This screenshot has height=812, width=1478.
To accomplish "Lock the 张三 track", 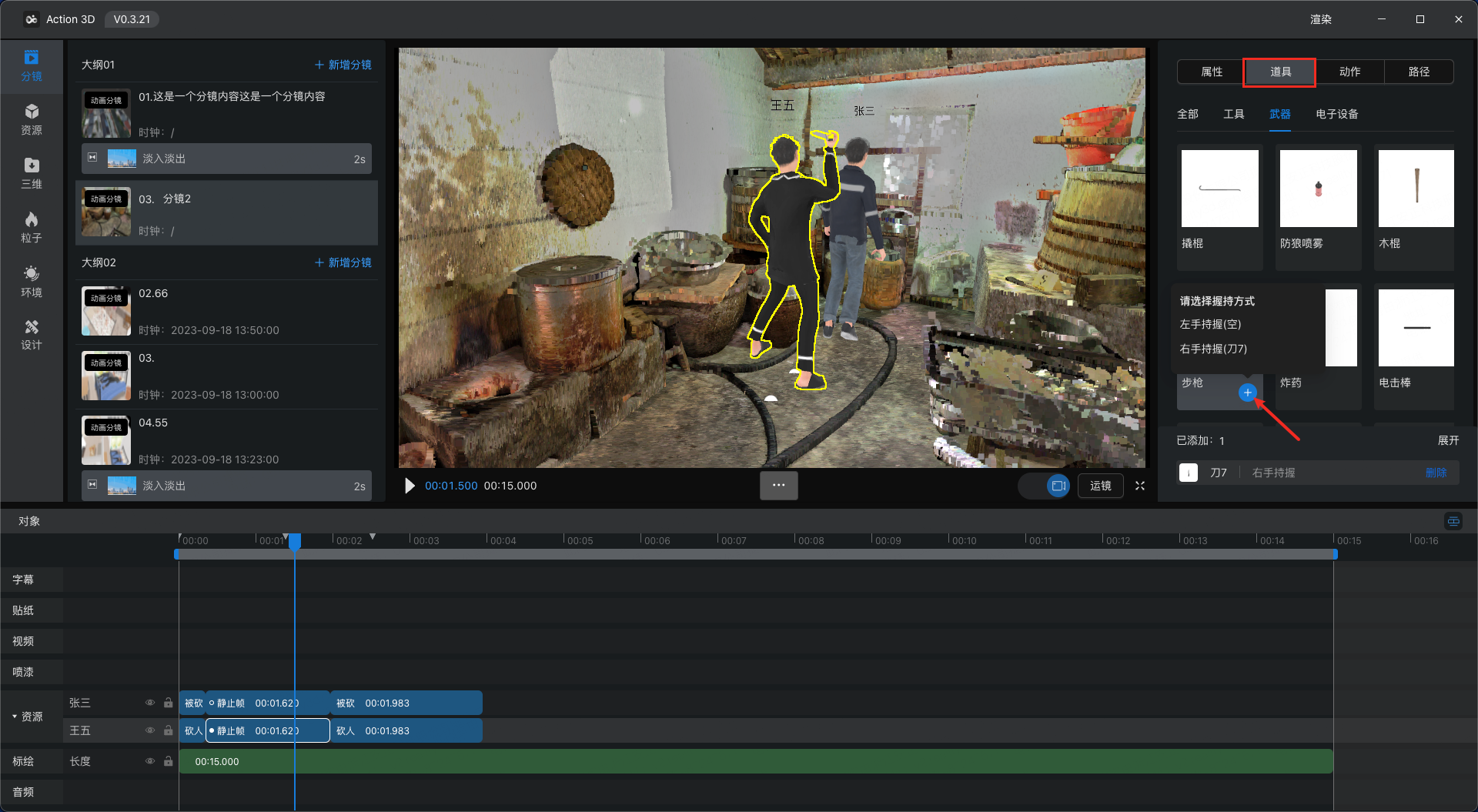I will tap(169, 703).
